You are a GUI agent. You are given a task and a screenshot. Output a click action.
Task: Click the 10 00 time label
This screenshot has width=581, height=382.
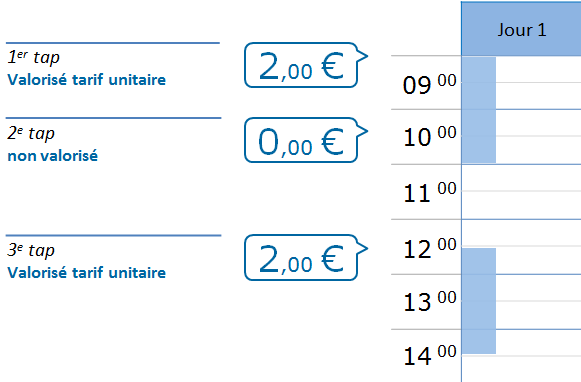pyautogui.click(x=429, y=136)
